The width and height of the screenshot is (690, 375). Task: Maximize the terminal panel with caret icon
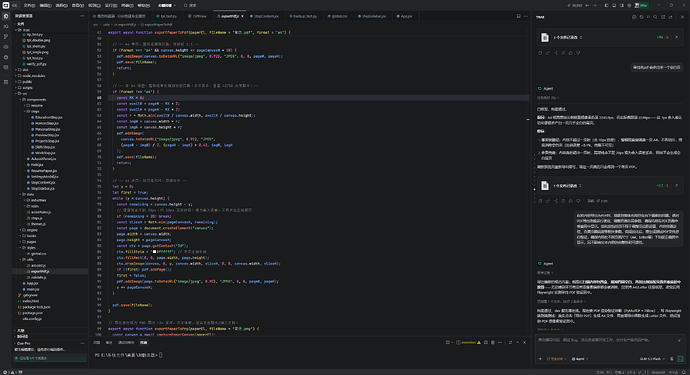click(518, 342)
